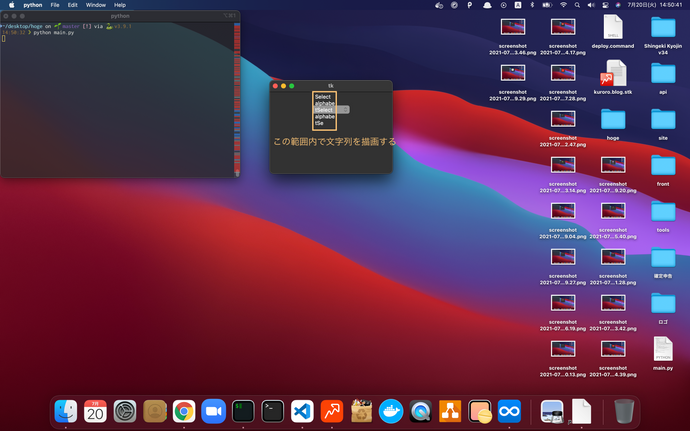Image resolution: width=690 pixels, height=431 pixels.
Task: Click the date and time 14:50:41
Action: tap(655, 5)
